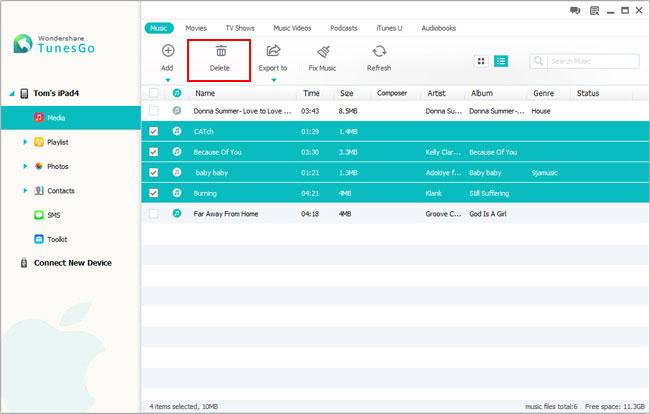Sort by the Name column header

click(205, 93)
